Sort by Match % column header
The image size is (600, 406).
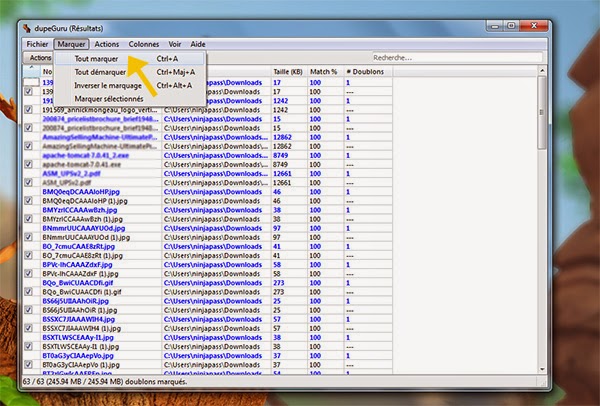coord(323,72)
